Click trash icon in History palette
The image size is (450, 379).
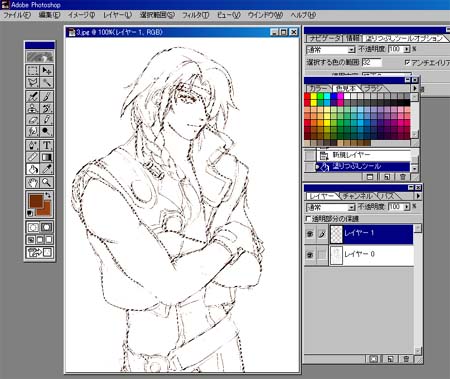403,177
